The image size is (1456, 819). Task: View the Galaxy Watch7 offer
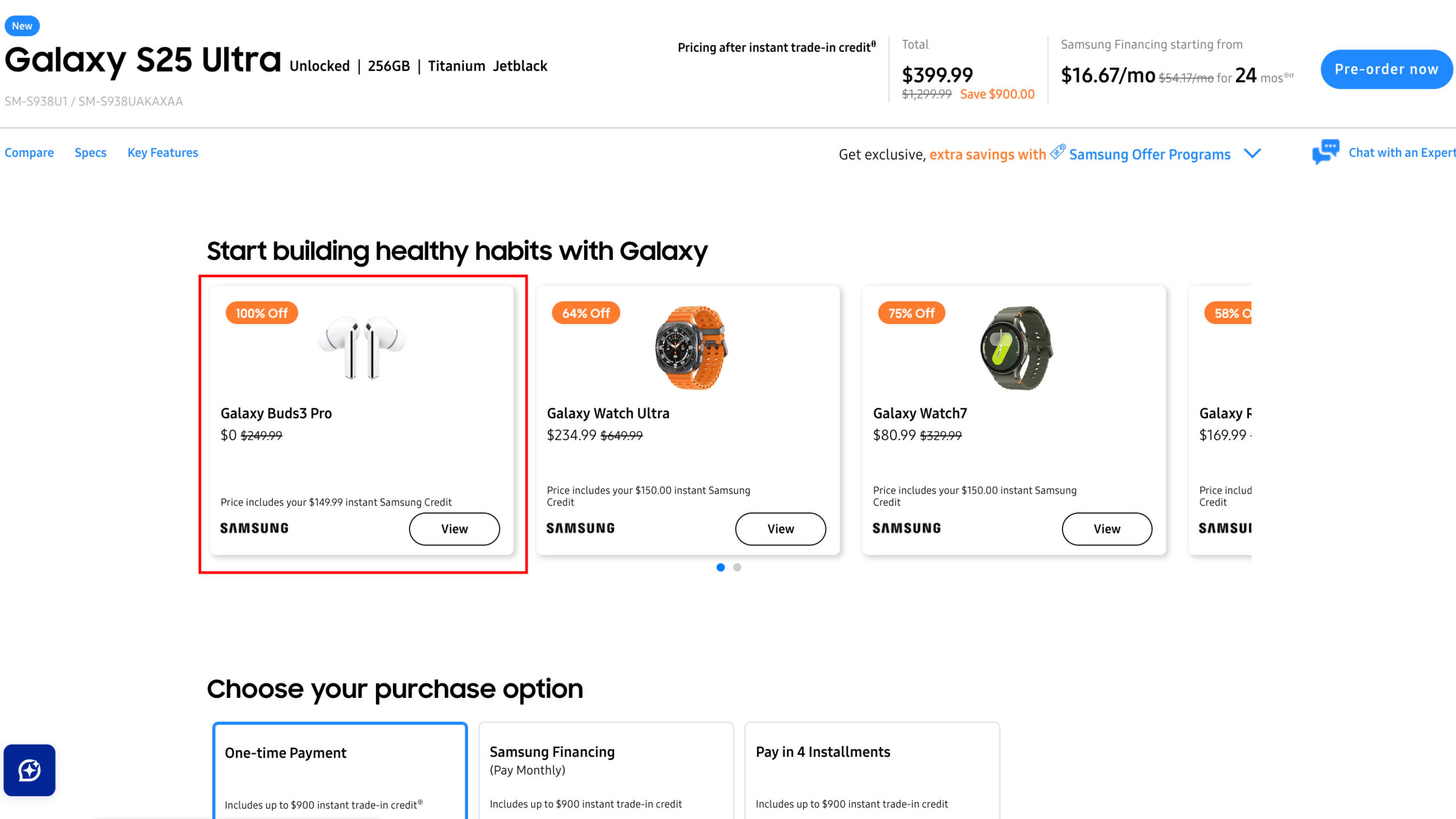[1107, 529]
